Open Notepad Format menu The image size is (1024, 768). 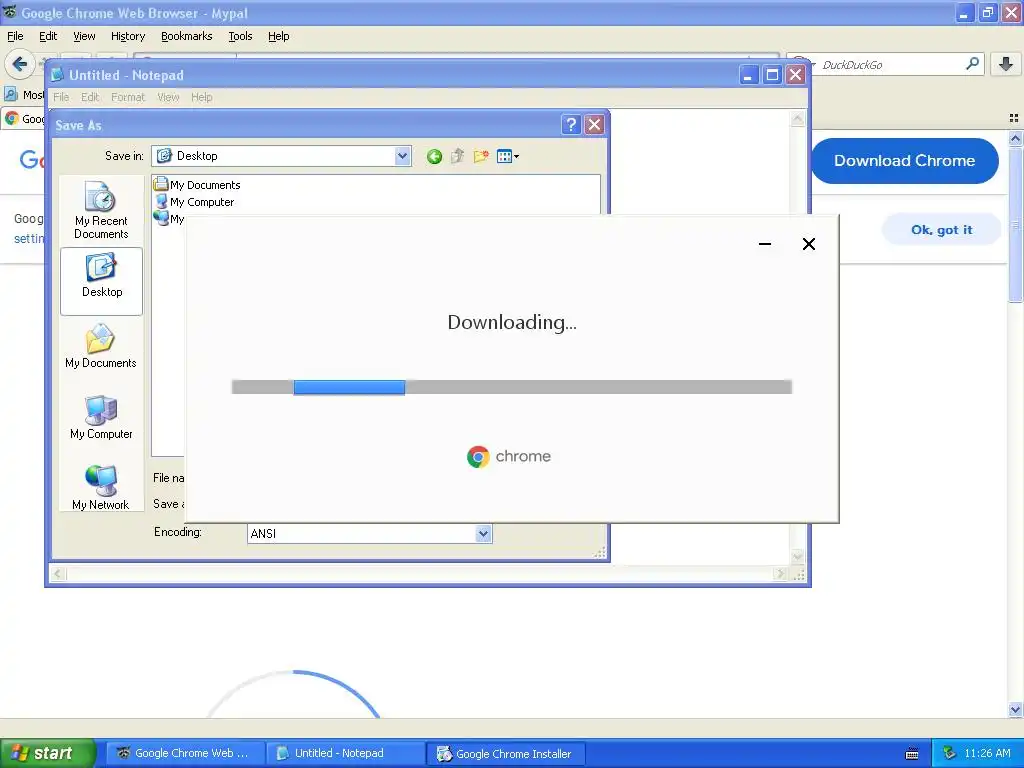[127, 97]
